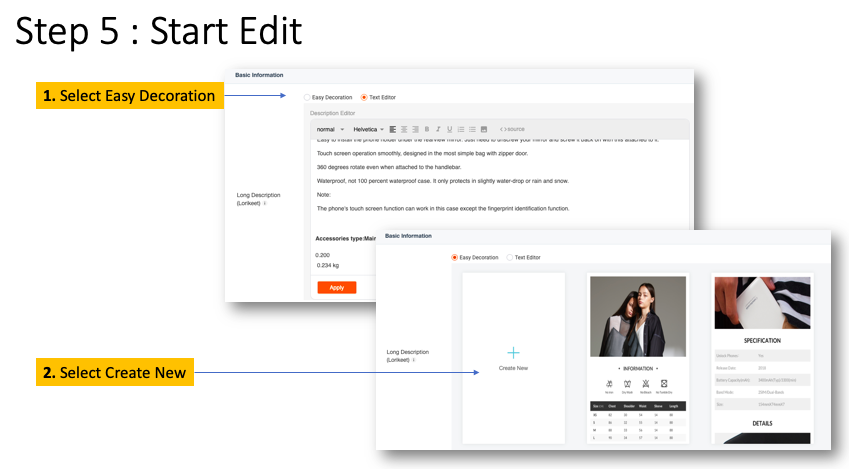Insert a bulleted list
The height and width of the screenshot is (469, 849).
point(472,129)
